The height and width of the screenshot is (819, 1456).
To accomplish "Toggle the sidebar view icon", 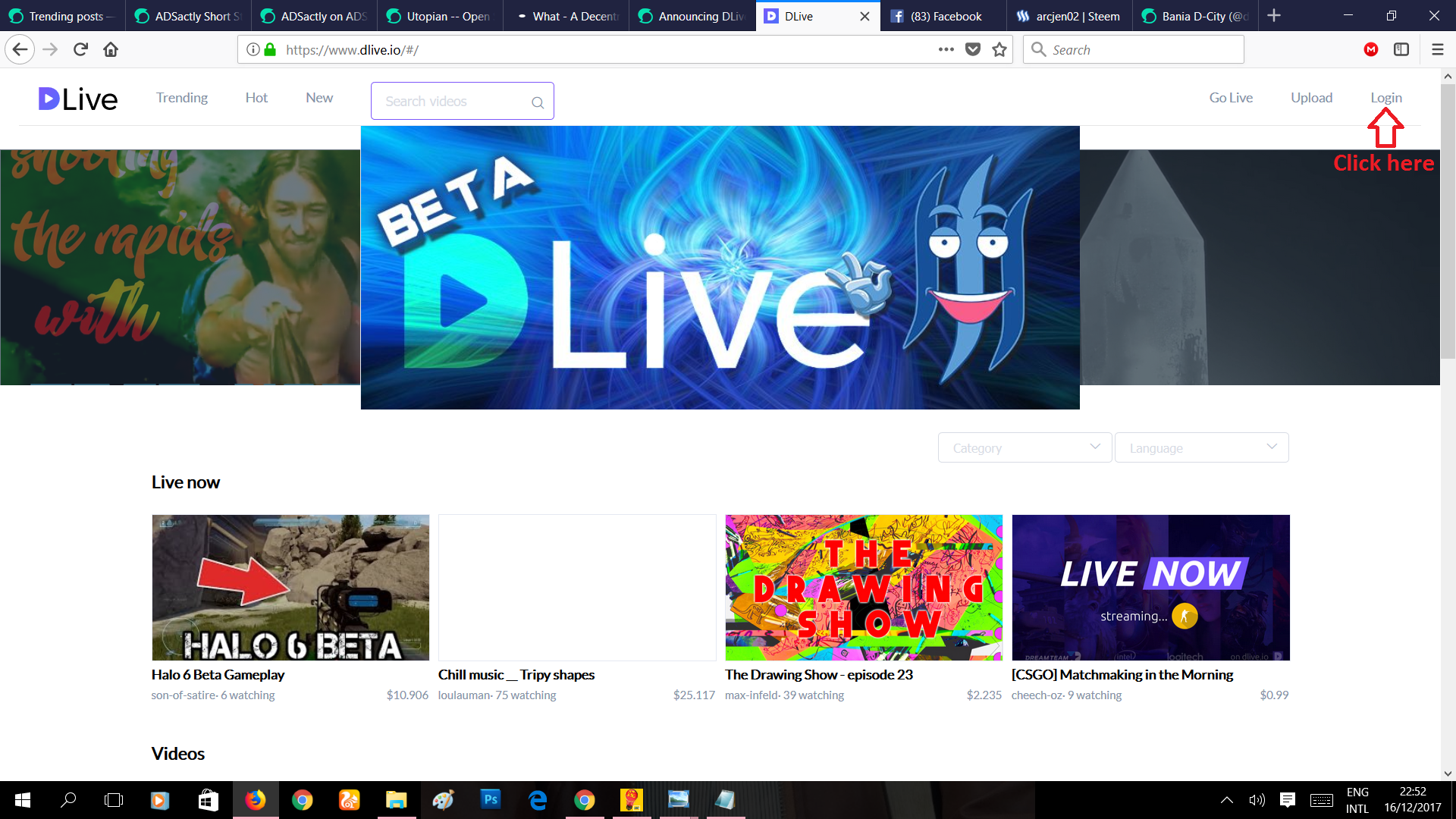I will point(1401,50).
